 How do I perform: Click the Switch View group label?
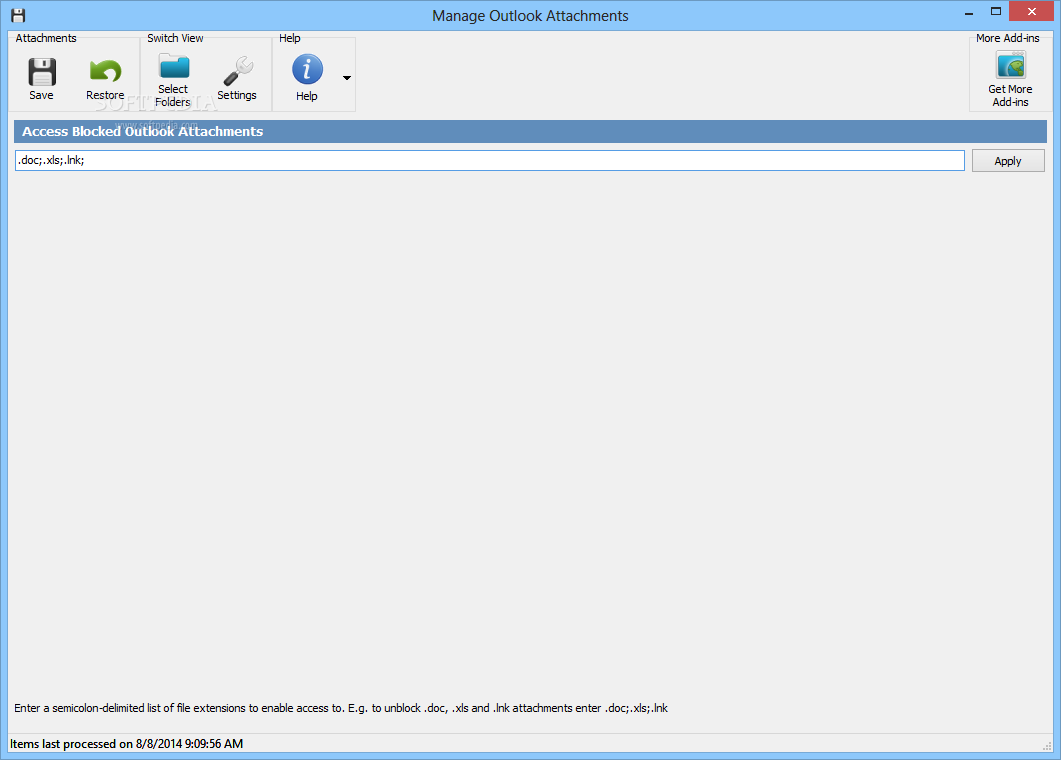point(175,38)
